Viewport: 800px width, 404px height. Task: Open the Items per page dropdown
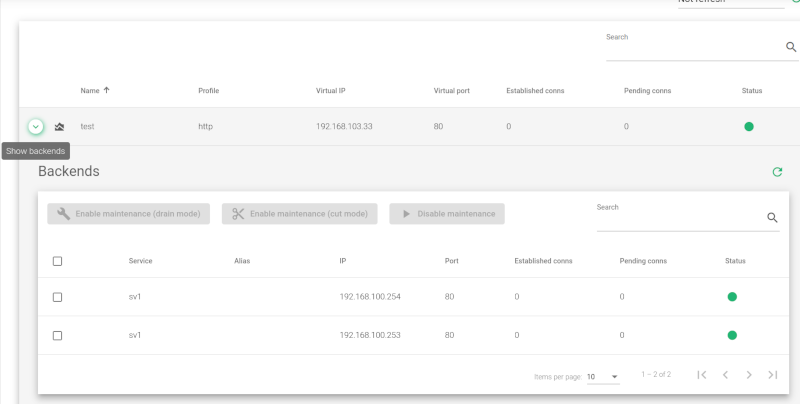click(x=603, y=377)
